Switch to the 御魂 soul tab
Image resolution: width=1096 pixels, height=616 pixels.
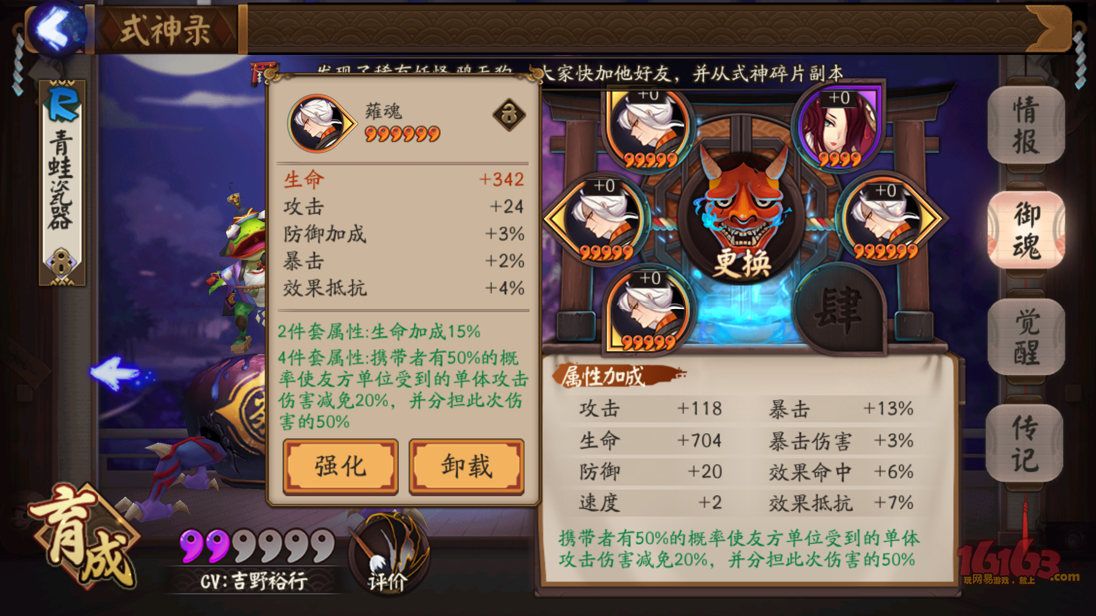[1025, 231]
